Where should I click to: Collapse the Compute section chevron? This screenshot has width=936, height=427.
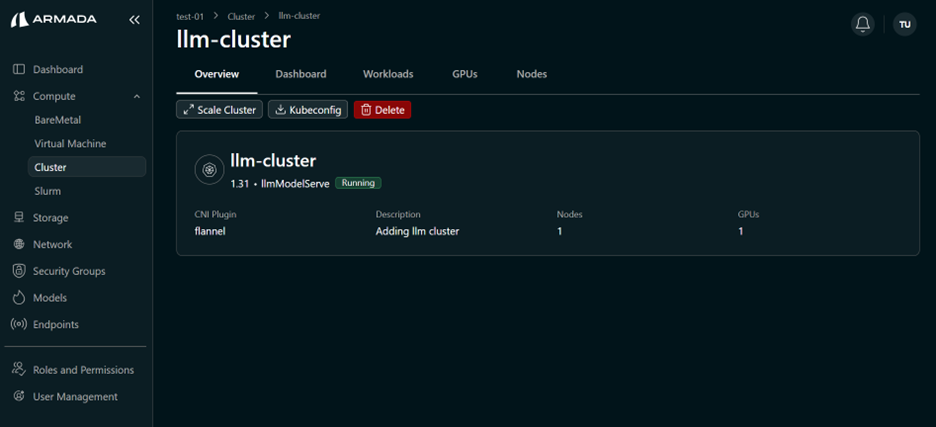pos(137,96)
